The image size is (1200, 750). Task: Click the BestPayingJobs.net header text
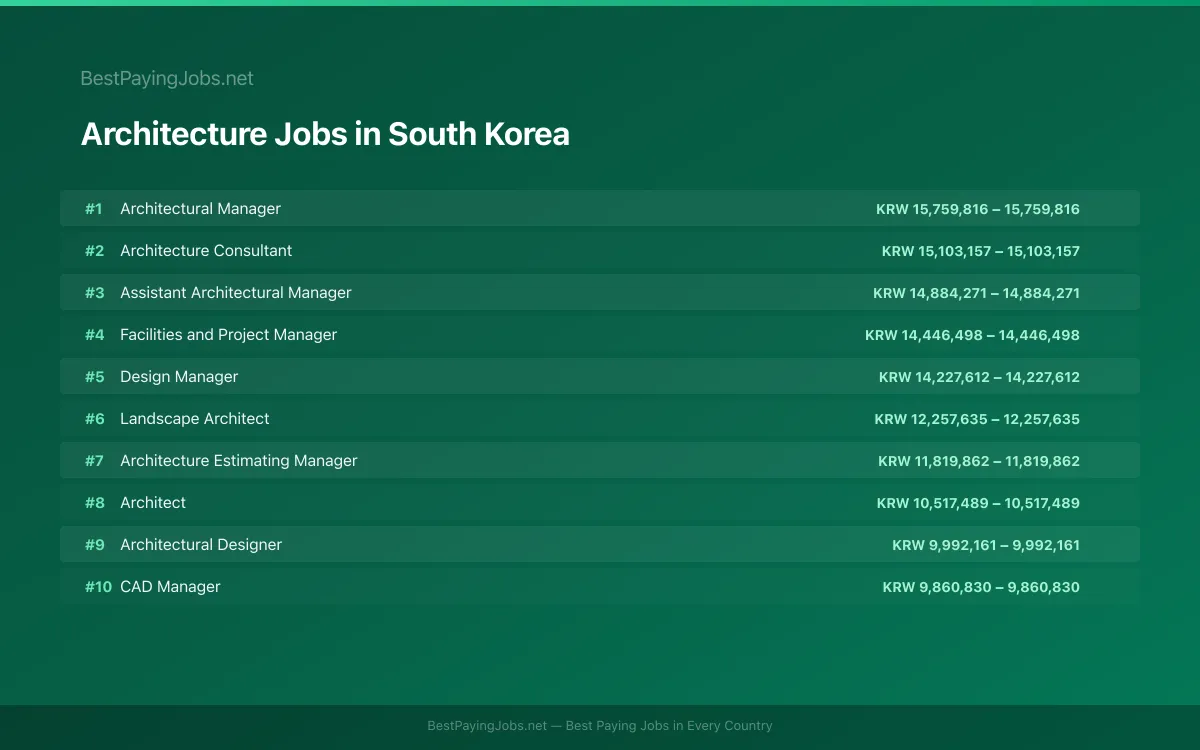click(167, 78)
